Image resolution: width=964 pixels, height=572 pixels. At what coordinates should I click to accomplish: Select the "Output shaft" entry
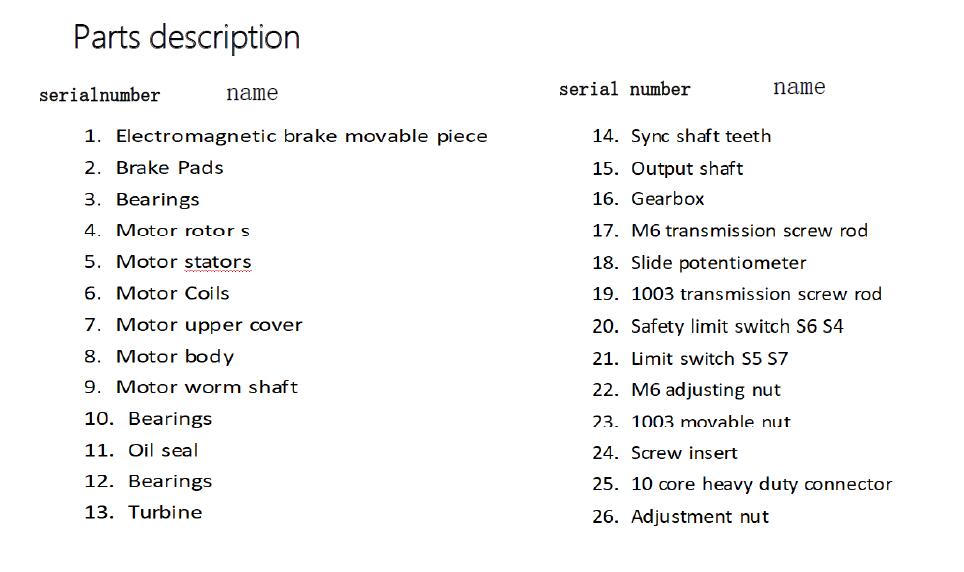687,169
